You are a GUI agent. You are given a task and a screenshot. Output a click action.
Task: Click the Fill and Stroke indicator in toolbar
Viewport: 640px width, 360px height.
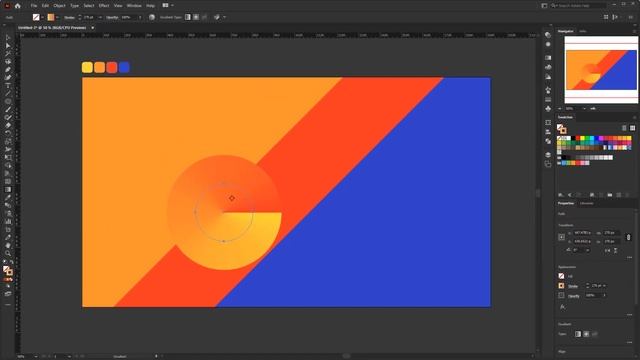(8, 270)
